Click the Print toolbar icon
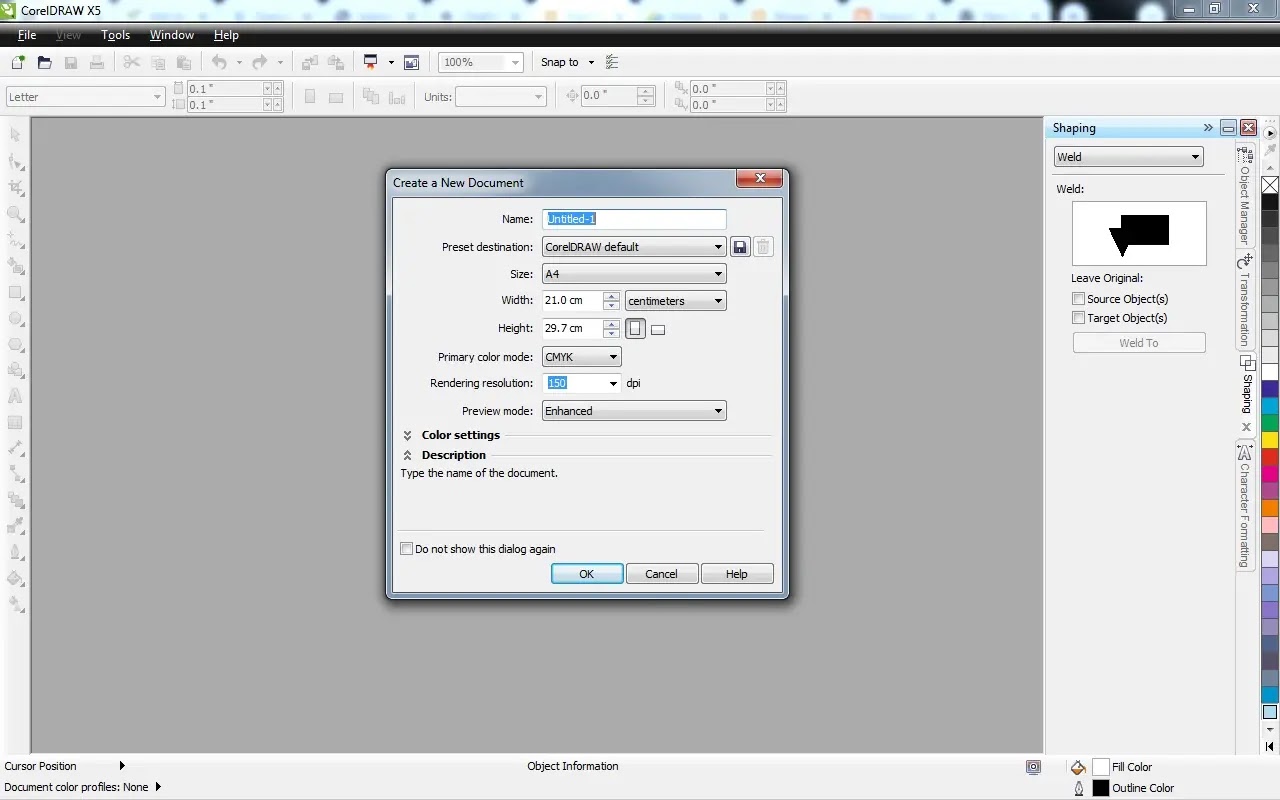Viewport: 1280px width, 800px height. coord(97,62)
